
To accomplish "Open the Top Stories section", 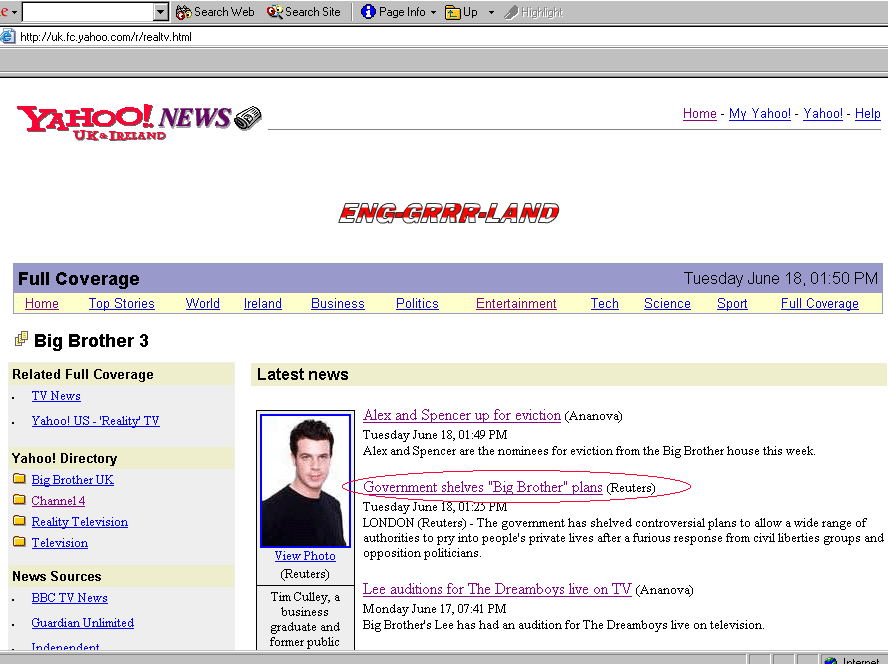I will click(122, 304).
